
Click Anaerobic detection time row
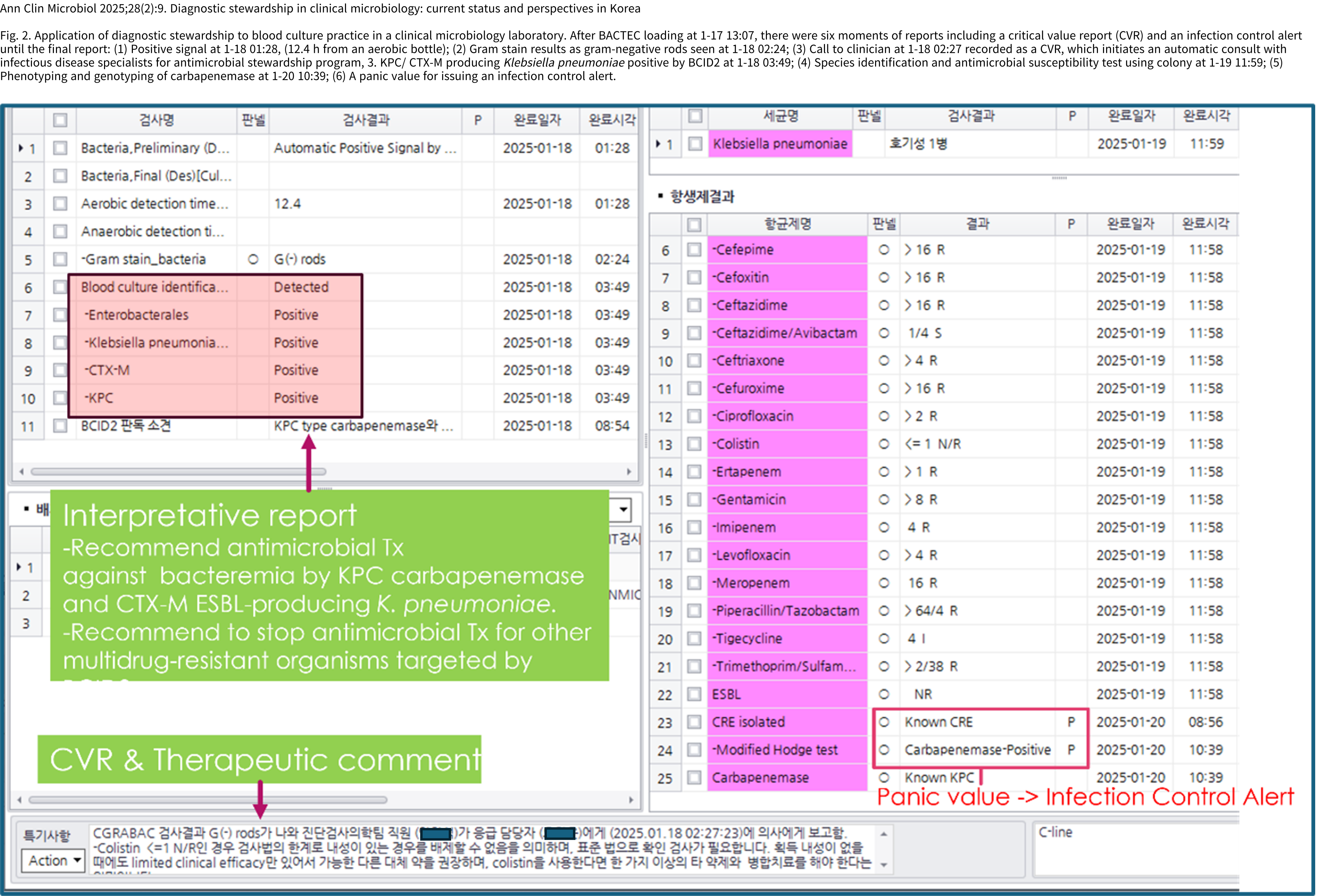(325, 231)
